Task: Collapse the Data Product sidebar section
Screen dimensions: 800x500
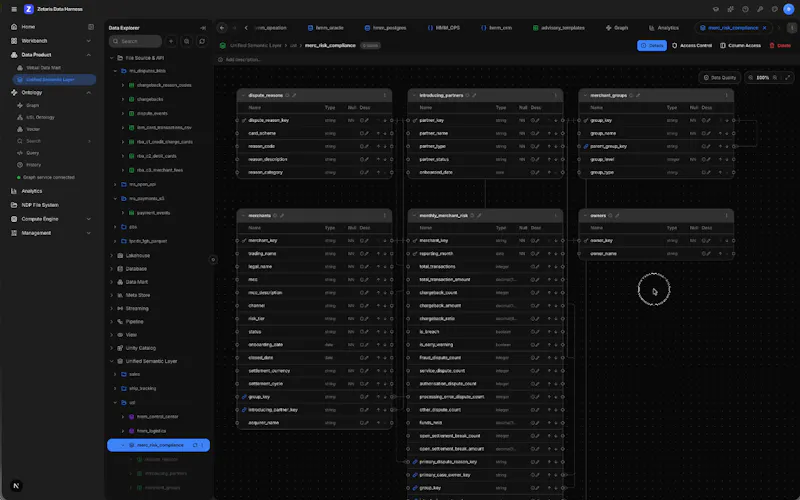Action: (88, 55)
